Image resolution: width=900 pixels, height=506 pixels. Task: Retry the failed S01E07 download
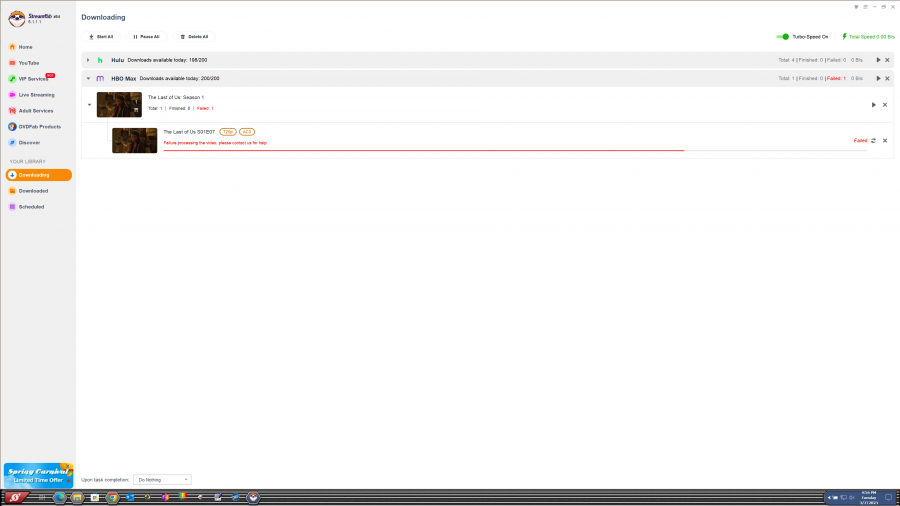[x=874, y=141]
